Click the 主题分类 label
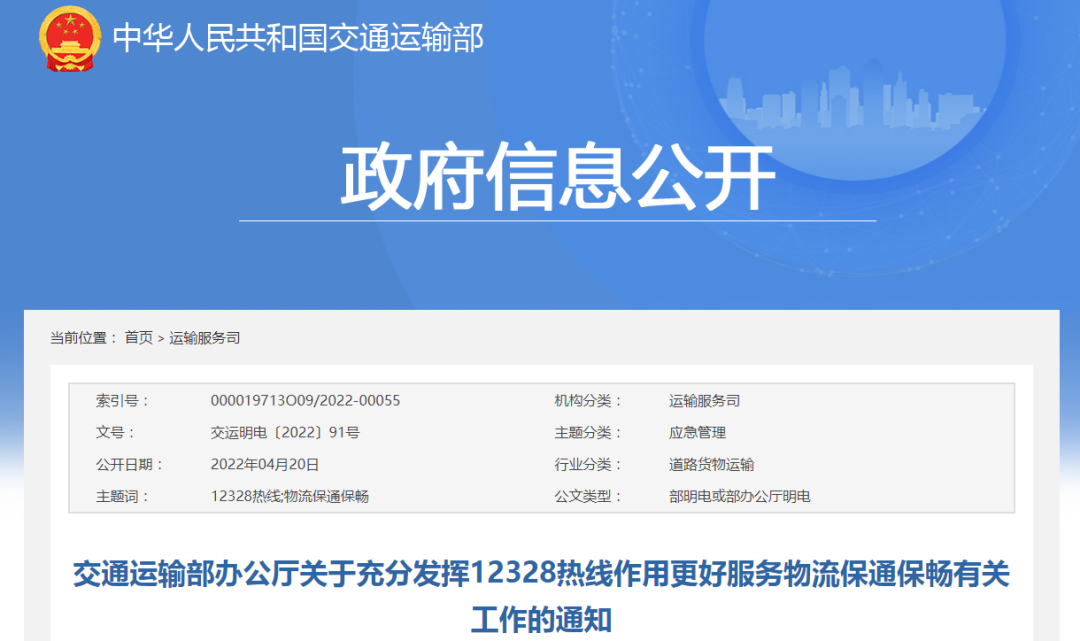 coord(588,432)
